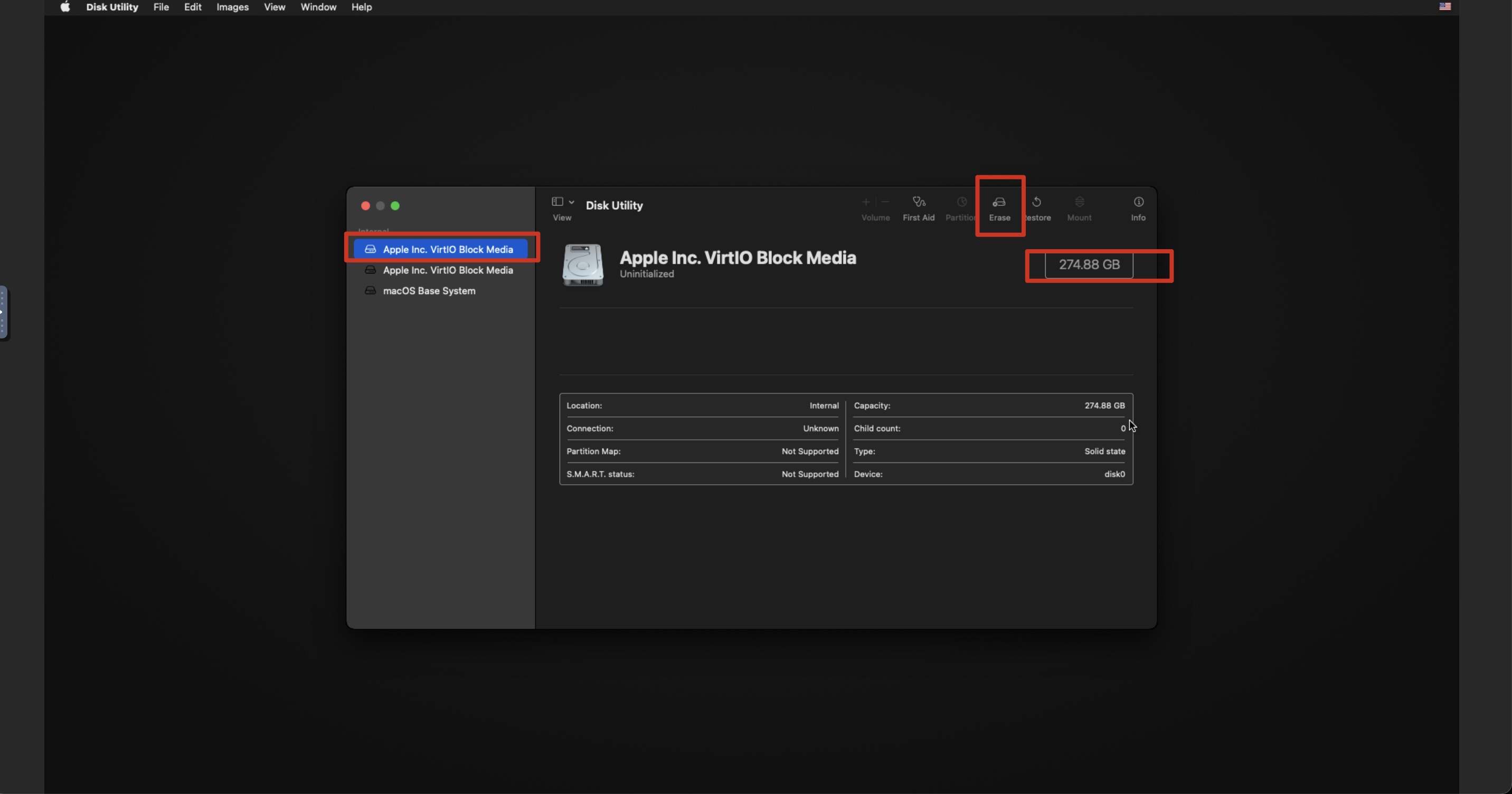
Task: Open the Window menu
Action: [318, 7]
